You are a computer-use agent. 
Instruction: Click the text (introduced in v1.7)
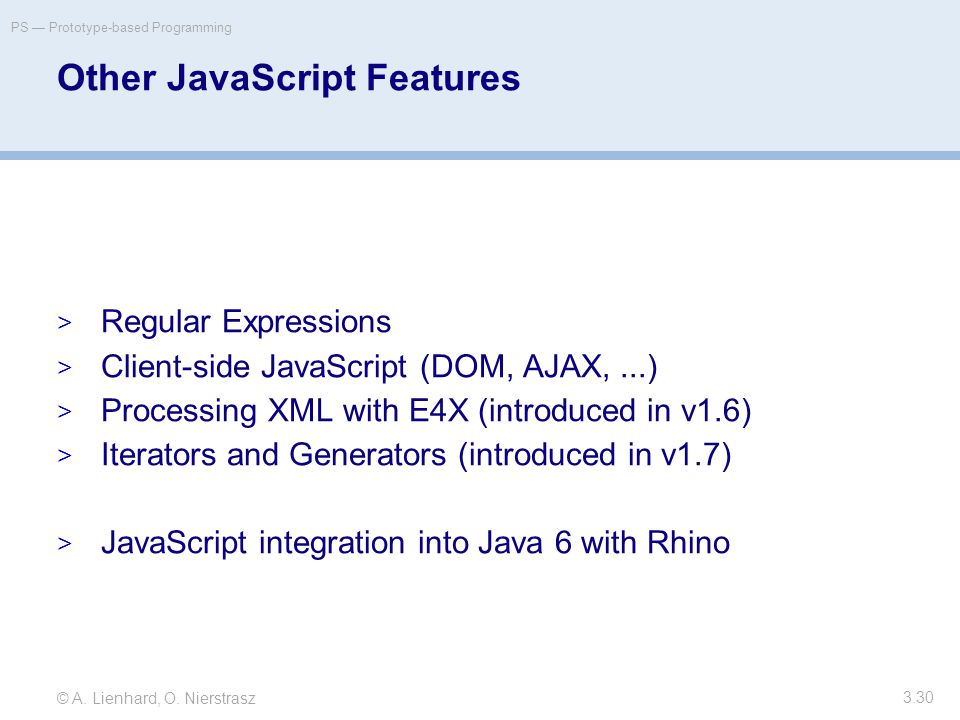coord(594,456)
